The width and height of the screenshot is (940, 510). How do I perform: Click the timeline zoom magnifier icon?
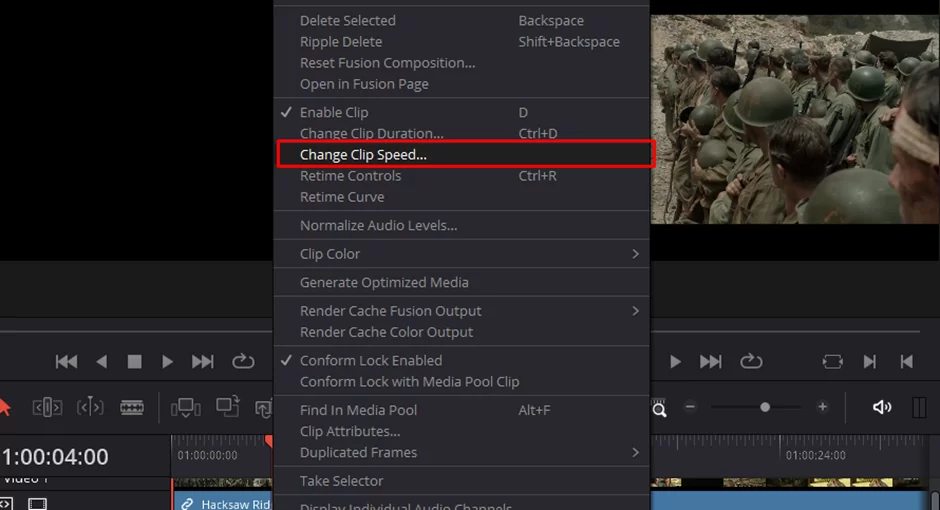tap(659, 409)
